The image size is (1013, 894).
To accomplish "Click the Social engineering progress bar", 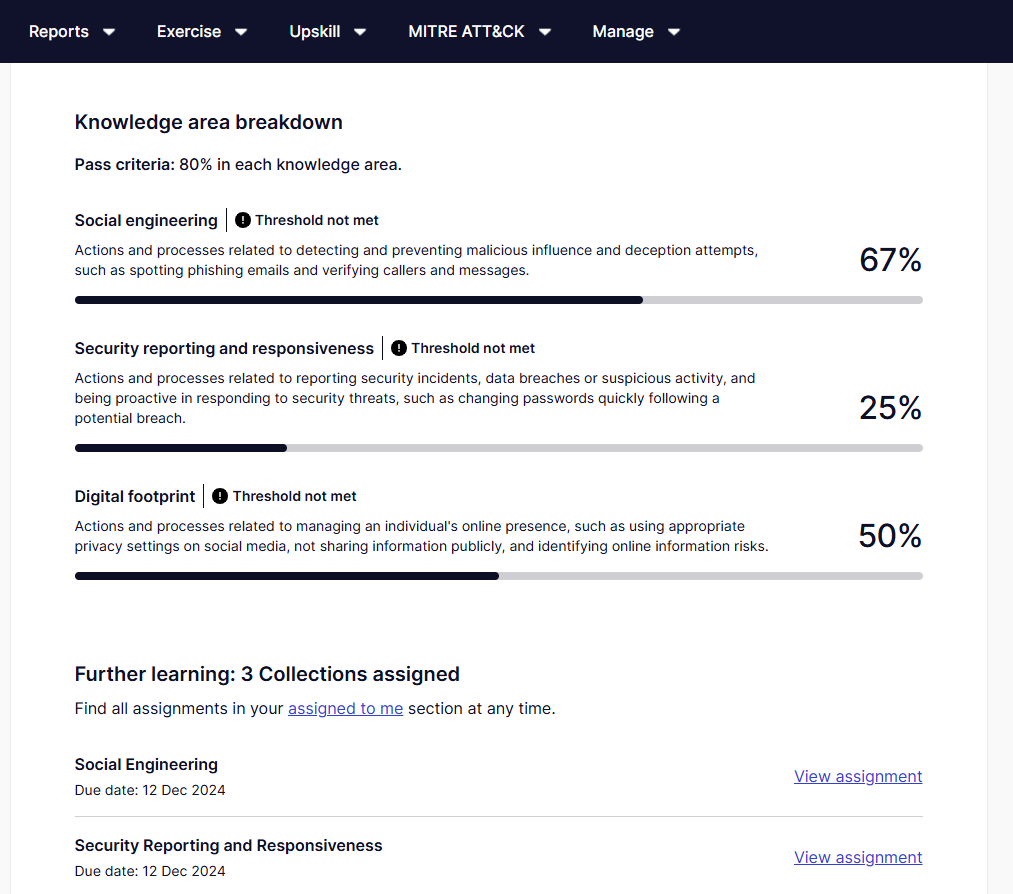I will click(x=498, y=300).
